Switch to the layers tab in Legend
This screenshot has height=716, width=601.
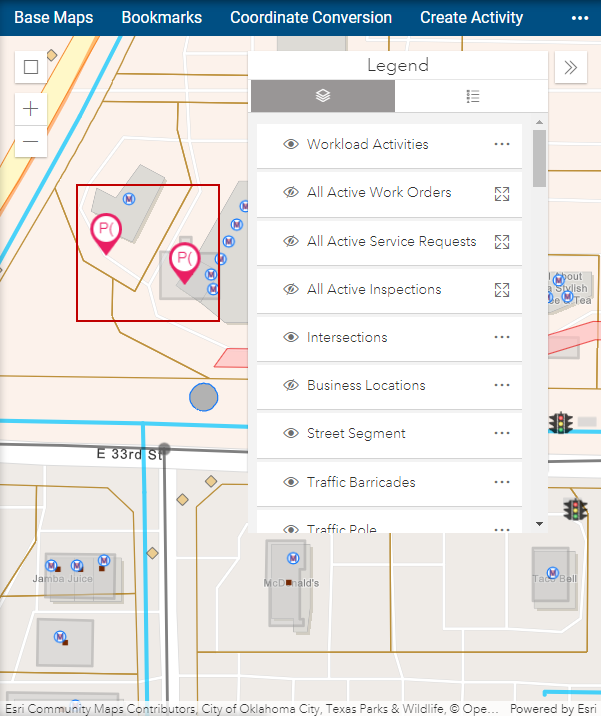[x=322, y=96]
